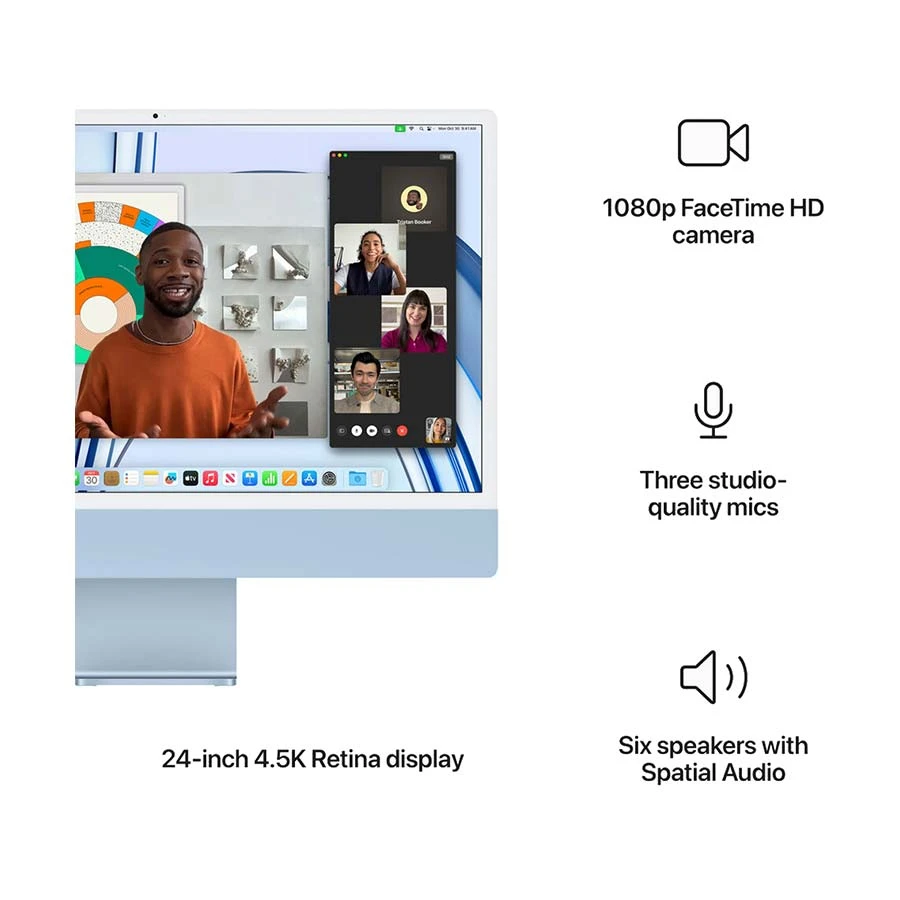Viewport: 900px width, 900px height.
Task: Click 'Three studio-quality mics' text
Action: click(713, 494)
